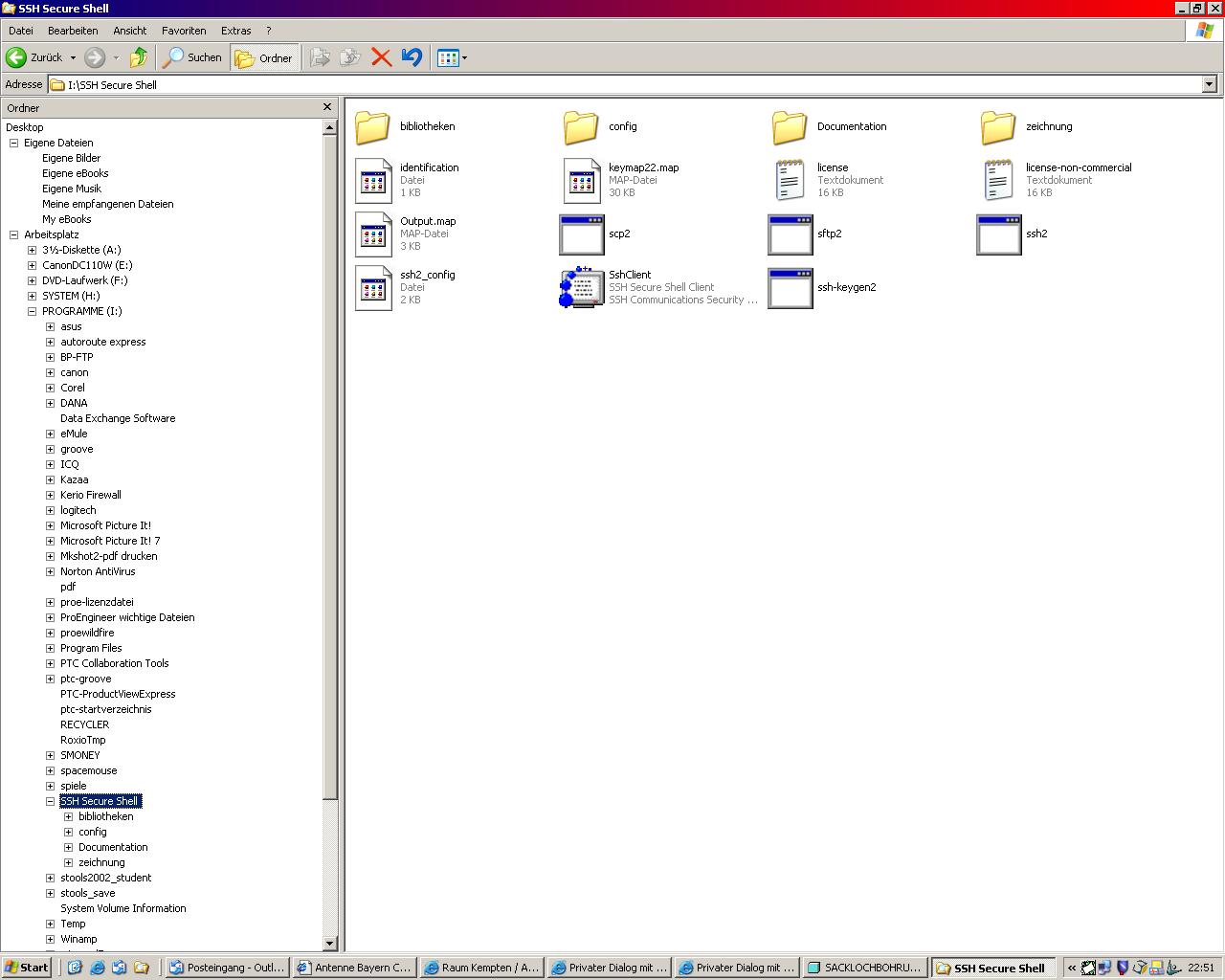The width and height of the screenshot is (1225, 980).
Task: Open the Extras menu
Action: pyautogui.click(x=235, y=31)
